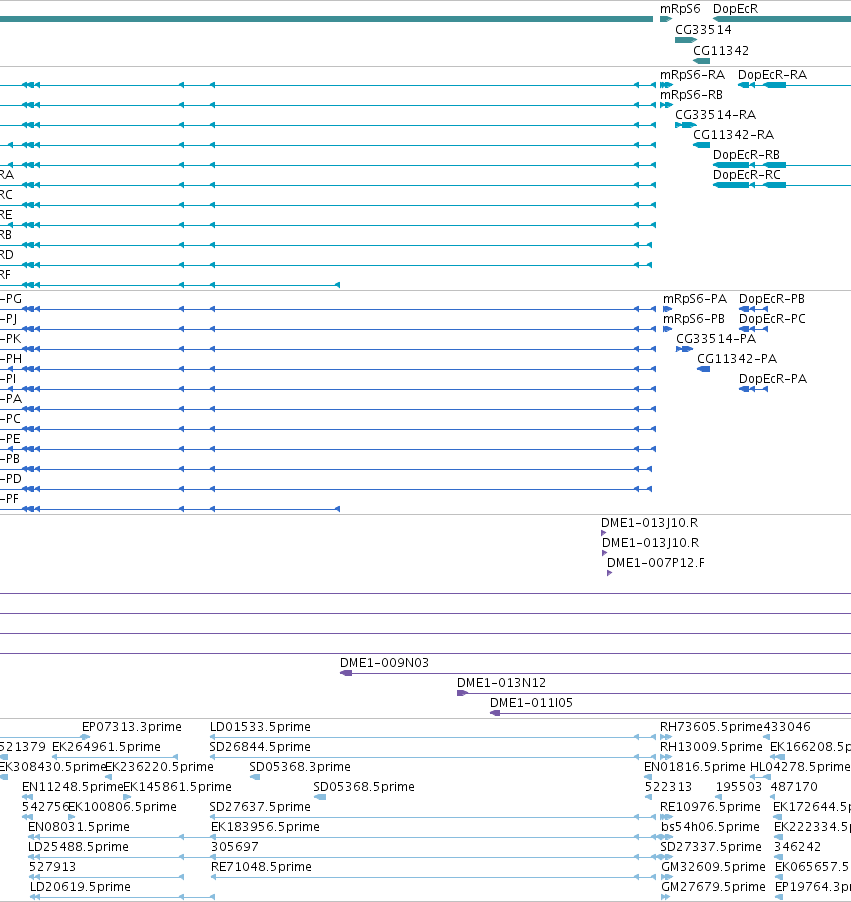This screenshot has height=902, width=851.
Task: Open feature 487170
Action: coord(773,797)
